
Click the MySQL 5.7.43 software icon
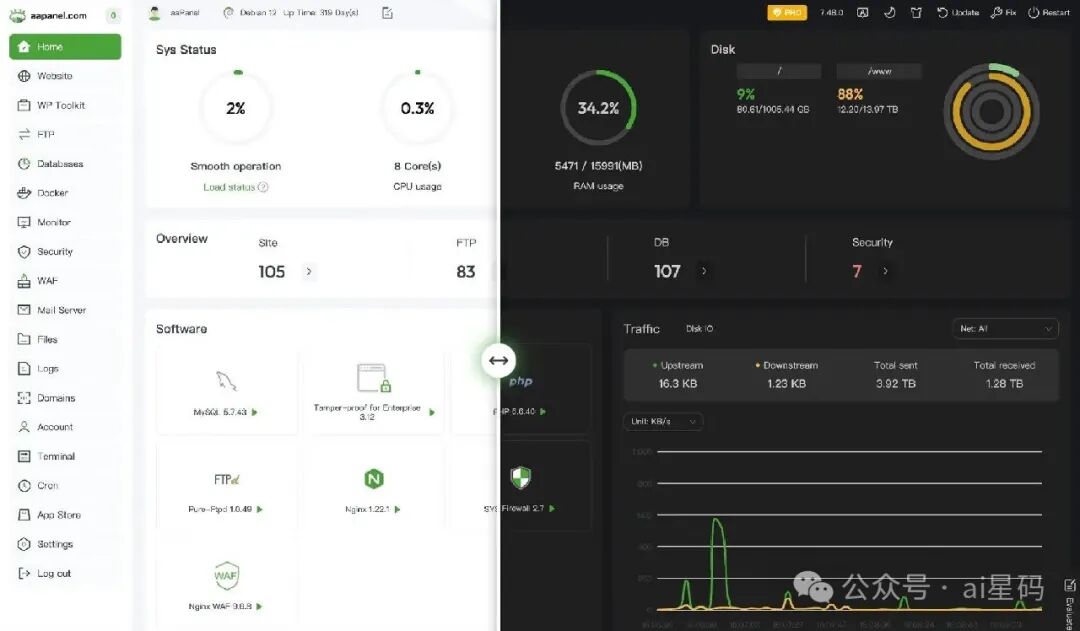click(x=227, y=380)
